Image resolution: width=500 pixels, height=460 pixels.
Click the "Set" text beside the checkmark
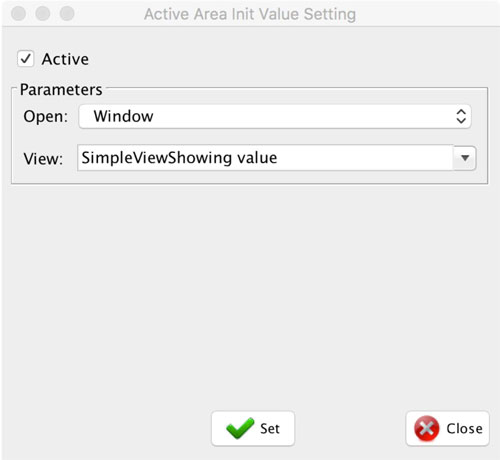pos(270,429)
